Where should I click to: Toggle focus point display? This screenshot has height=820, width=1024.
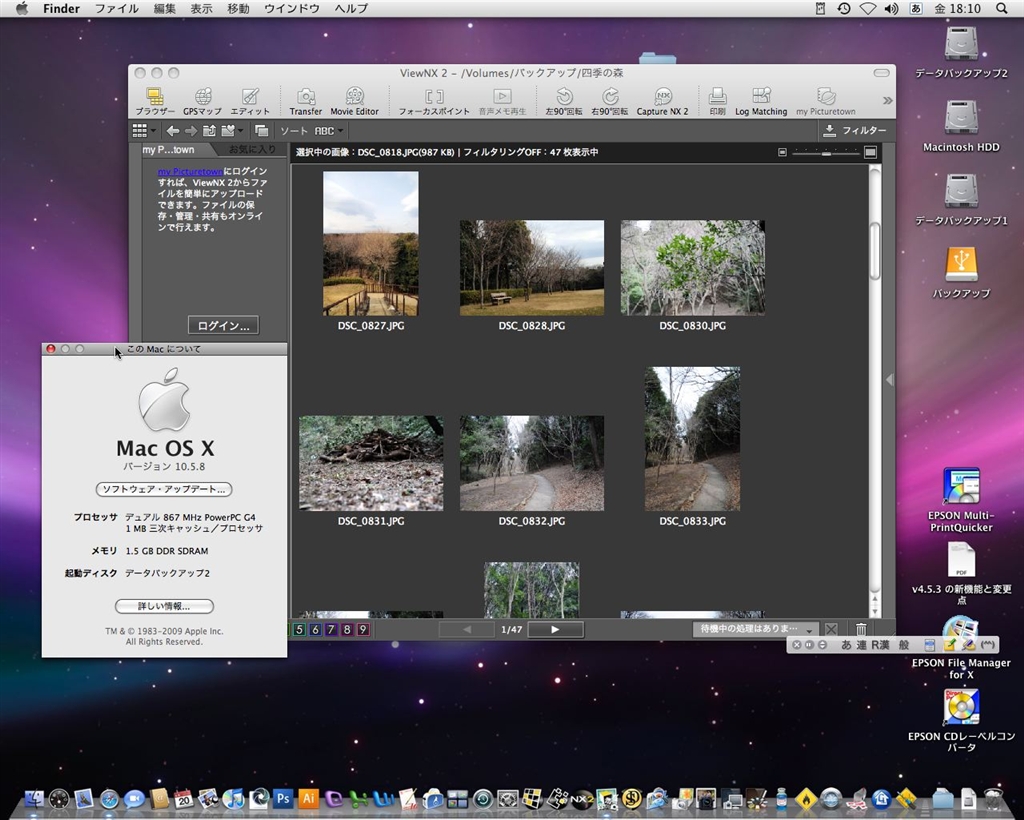point(434,98)
